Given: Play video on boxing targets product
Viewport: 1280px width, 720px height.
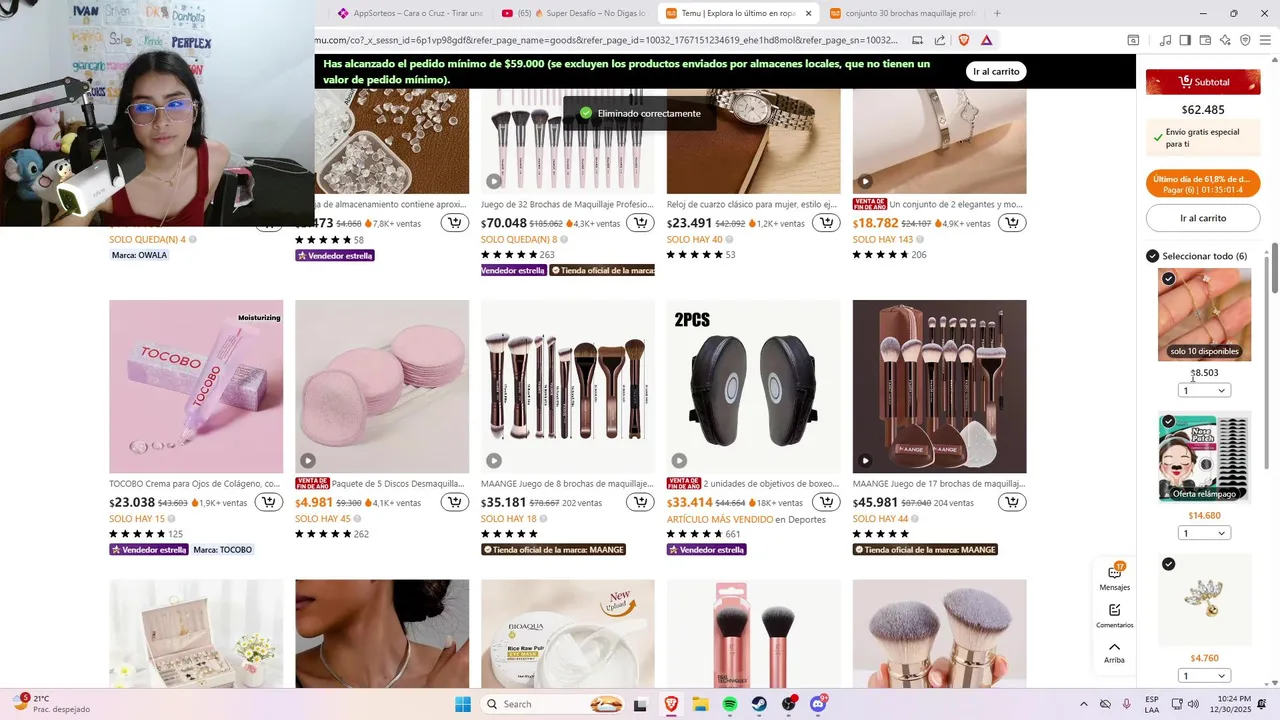Looking at the screenshot, I should tap(679, 461).
